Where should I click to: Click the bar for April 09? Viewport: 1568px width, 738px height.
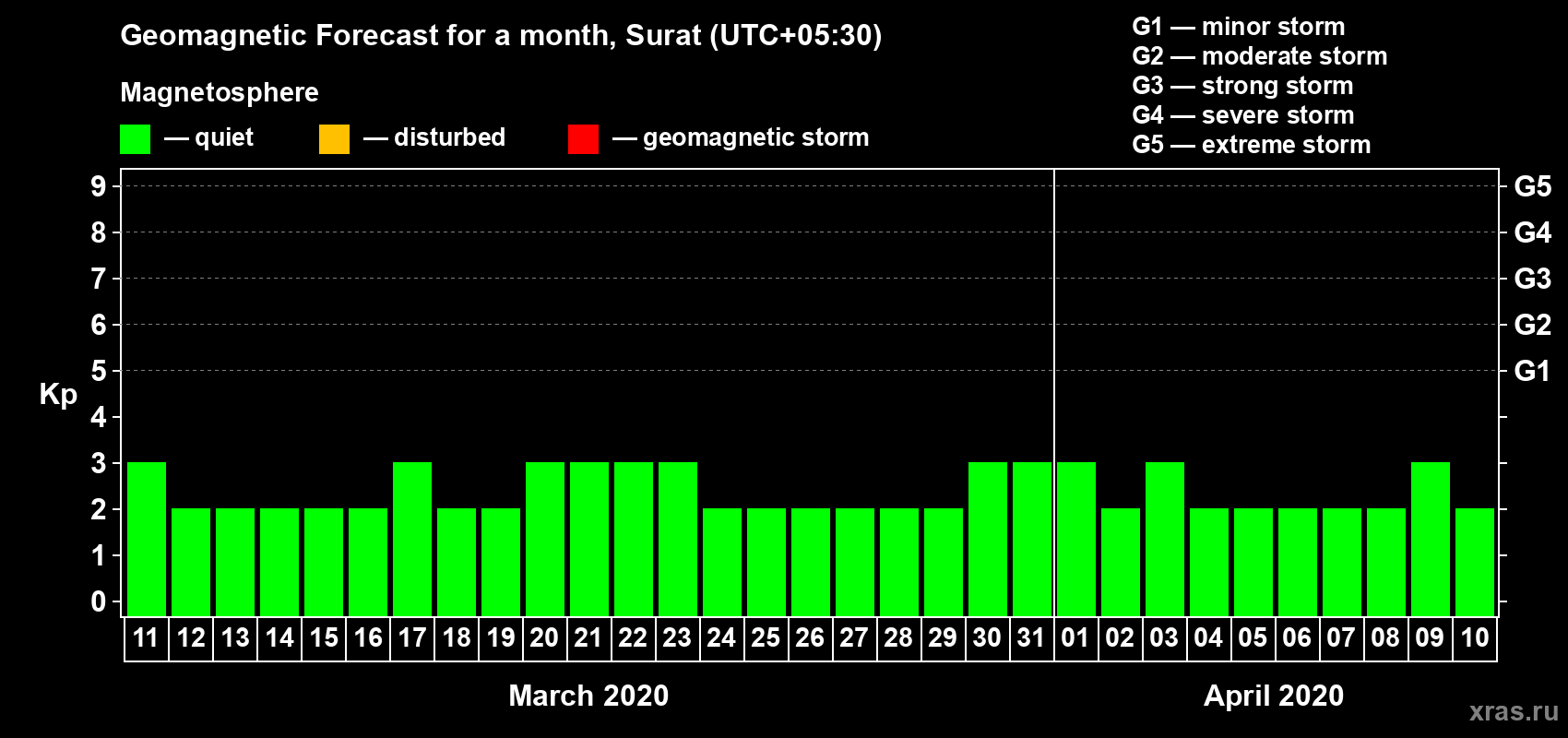1431,539
